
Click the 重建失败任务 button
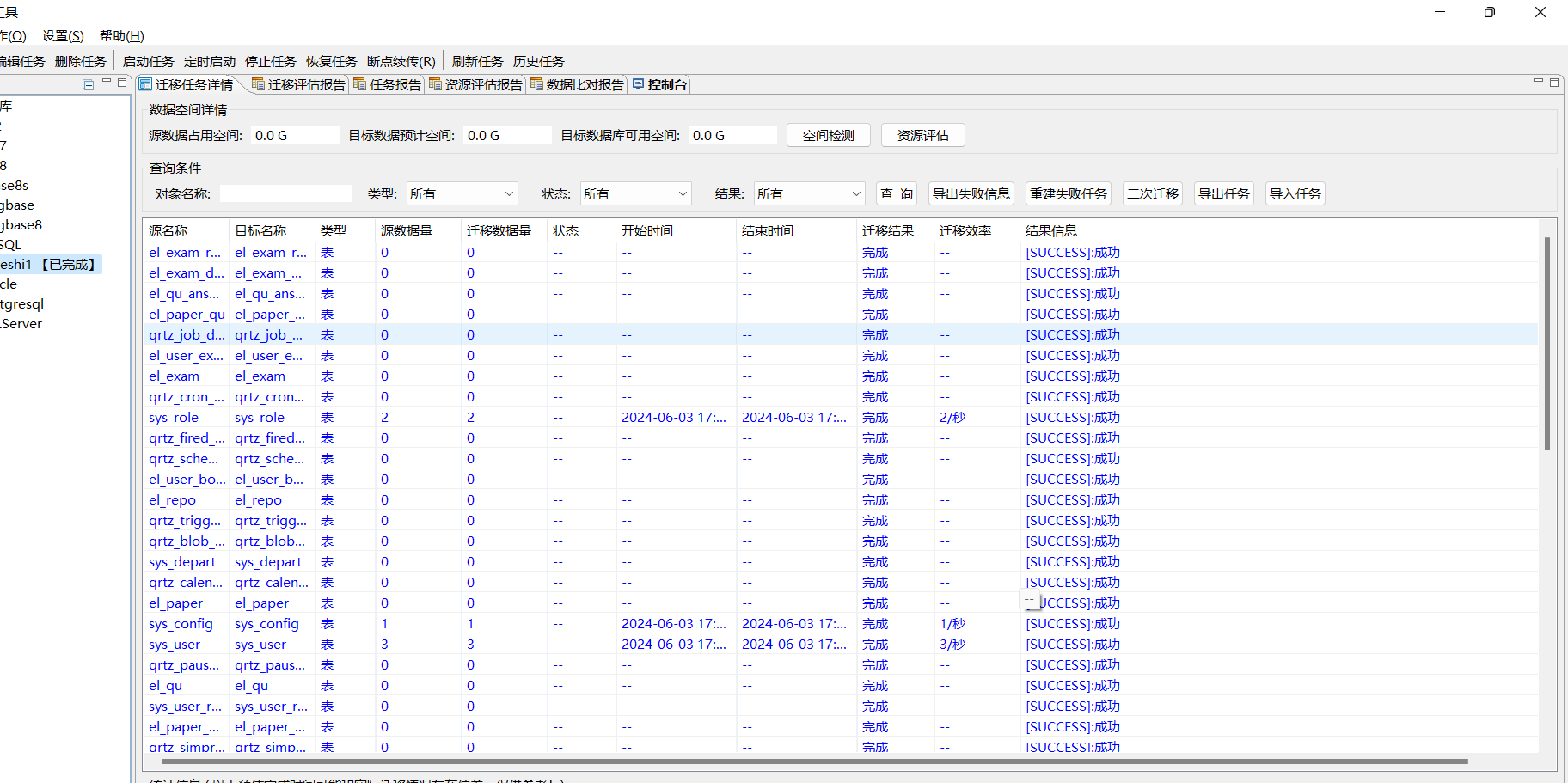pos(1069,194)
